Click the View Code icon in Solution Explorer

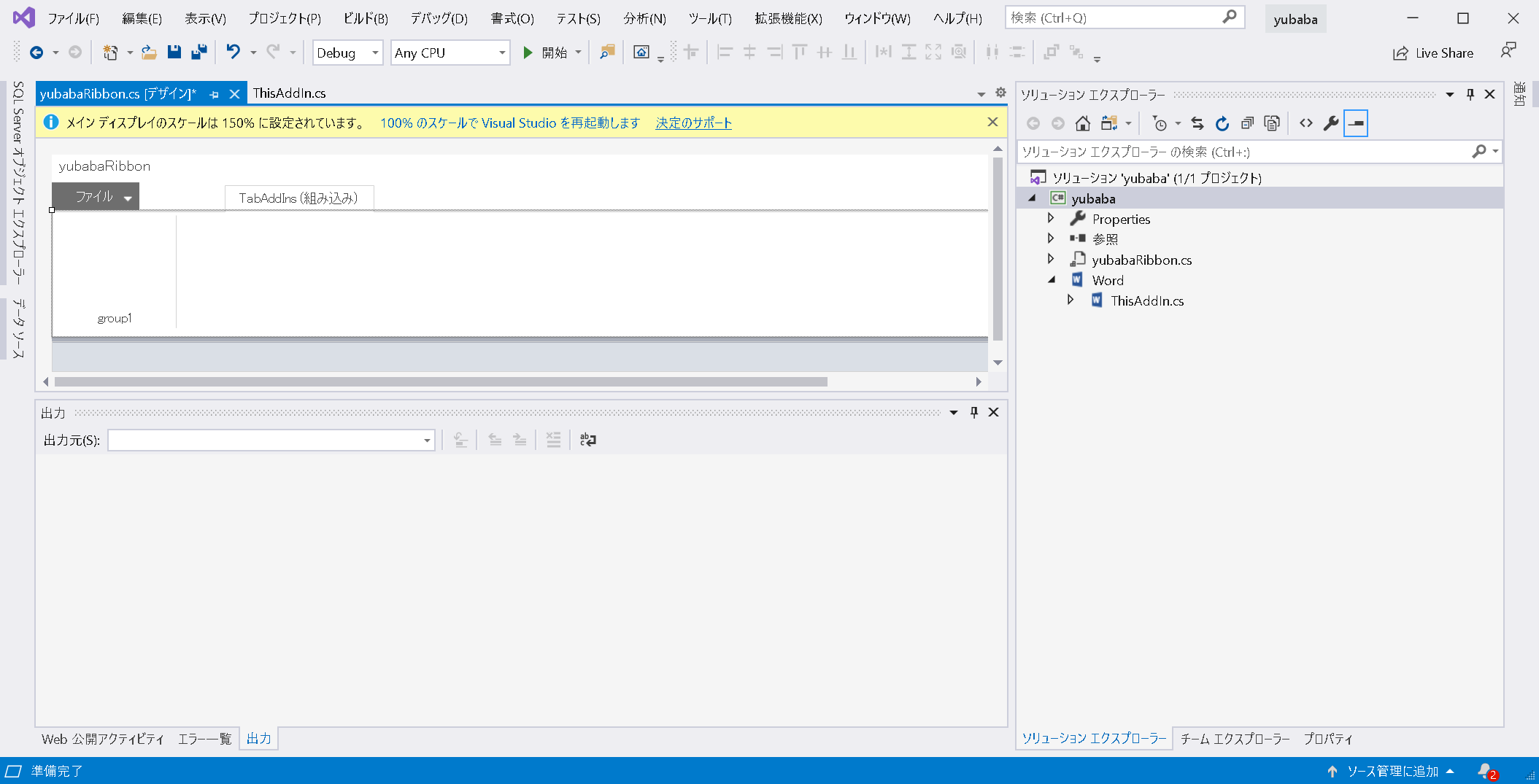[1306, 123]
